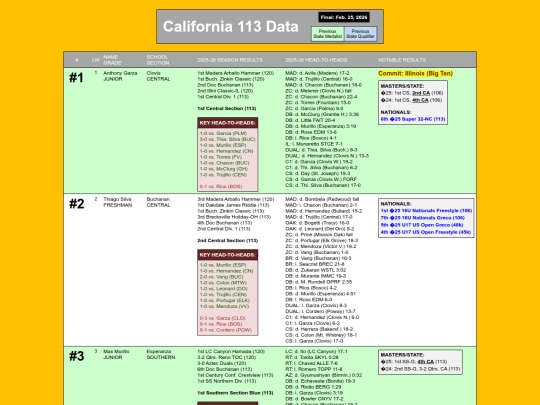Click '1-0 vs. Colon (MTW)' entry

point(223,283)
